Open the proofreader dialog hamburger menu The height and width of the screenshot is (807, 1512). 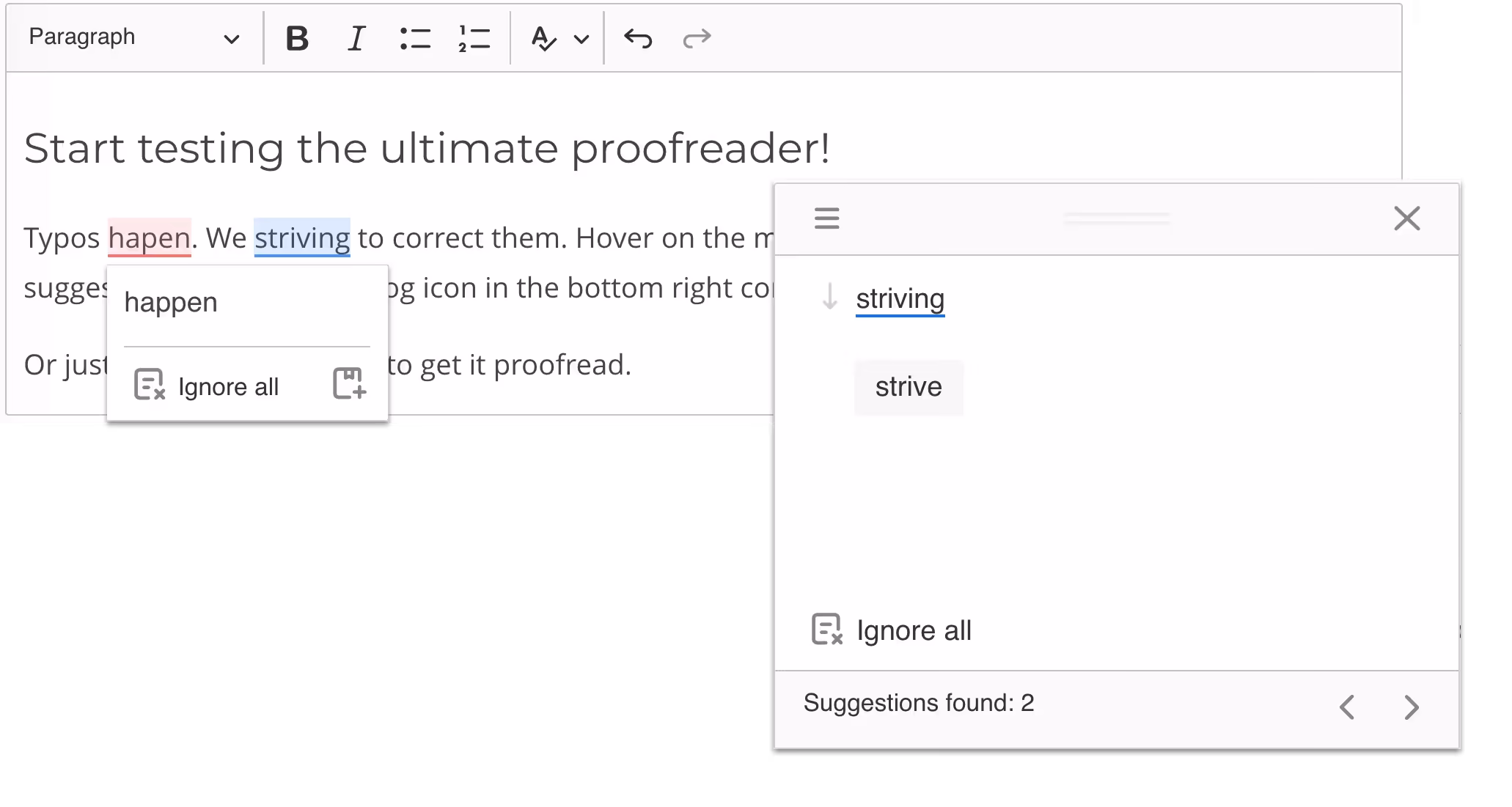(826, 218)
